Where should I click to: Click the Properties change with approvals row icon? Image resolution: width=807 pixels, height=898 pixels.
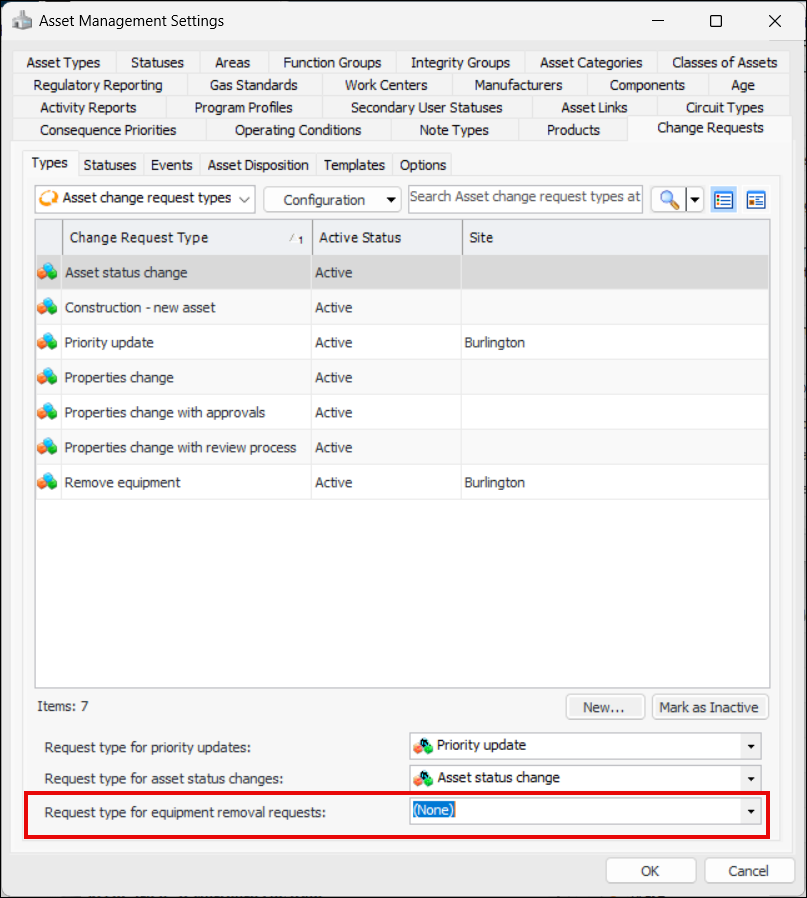pyautogui.click(x=48, y=412)
